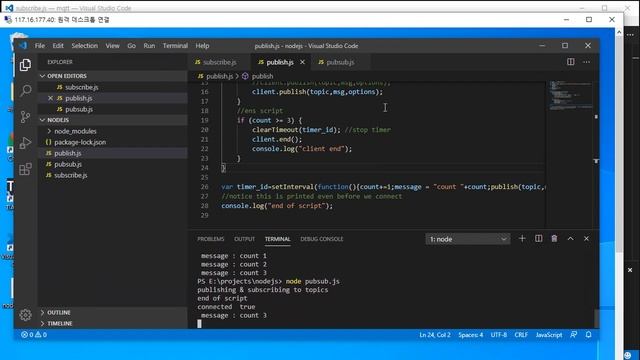
Task: Open the Manage gear in activity bar
Action: click(x=25, y=315)
